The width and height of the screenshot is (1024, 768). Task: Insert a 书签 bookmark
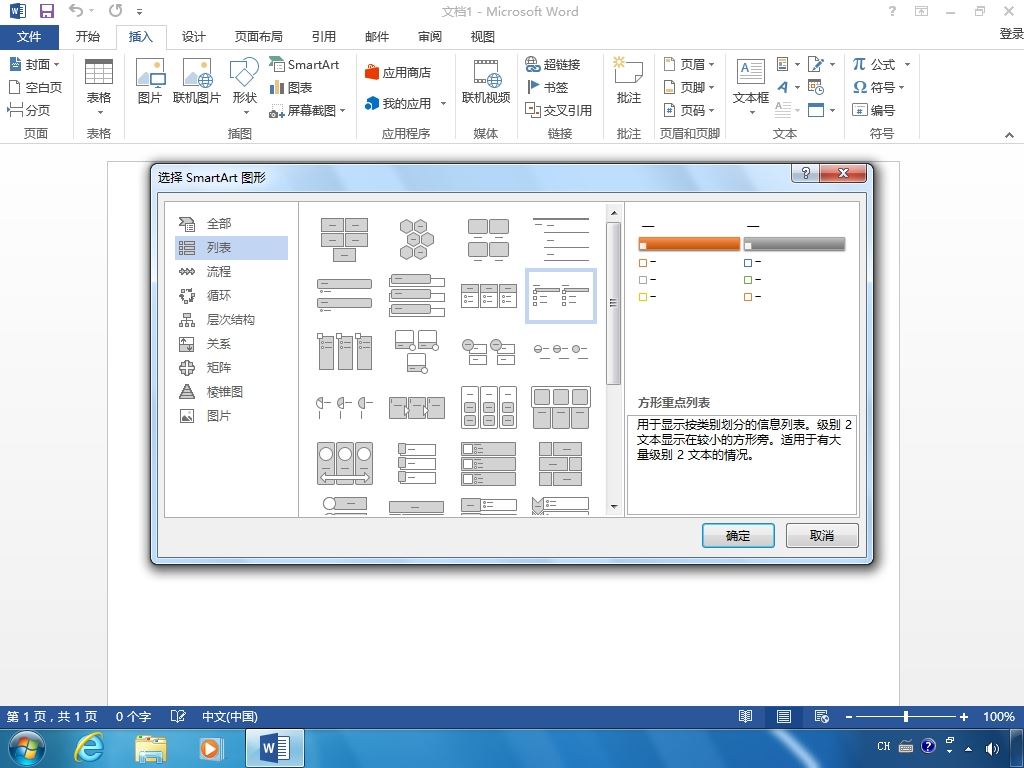(x=547, y=87)
